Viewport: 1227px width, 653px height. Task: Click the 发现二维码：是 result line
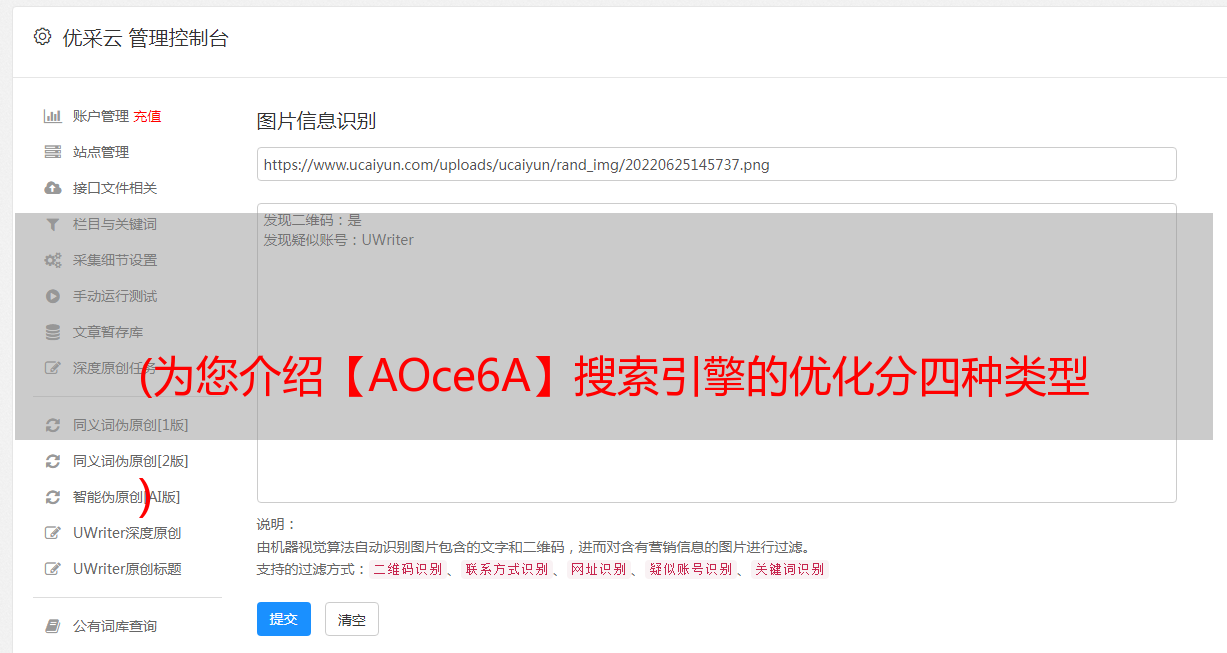(313, 220)
